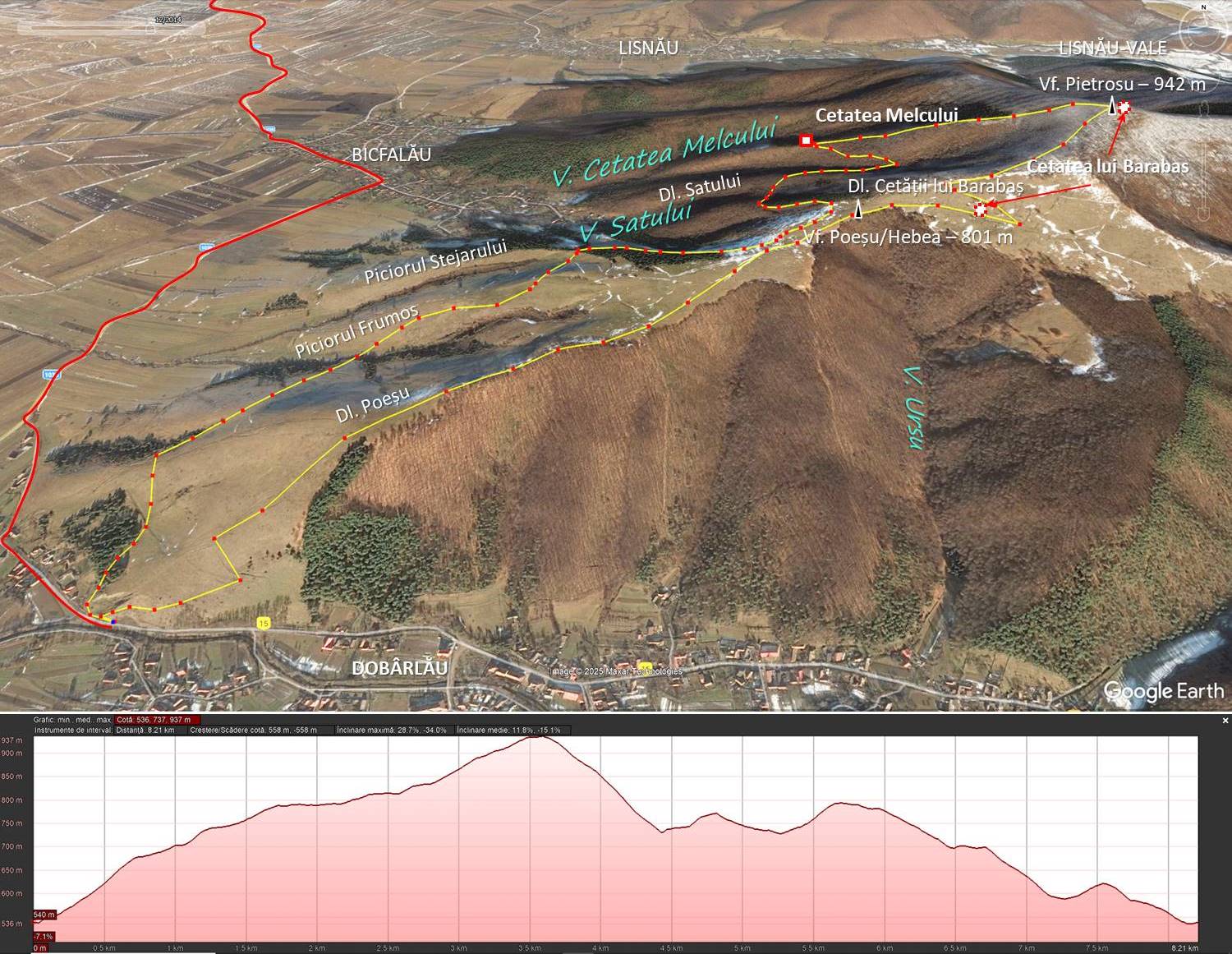Click the Google Earth logo

pyautogui.click(x=1164, y=691)
